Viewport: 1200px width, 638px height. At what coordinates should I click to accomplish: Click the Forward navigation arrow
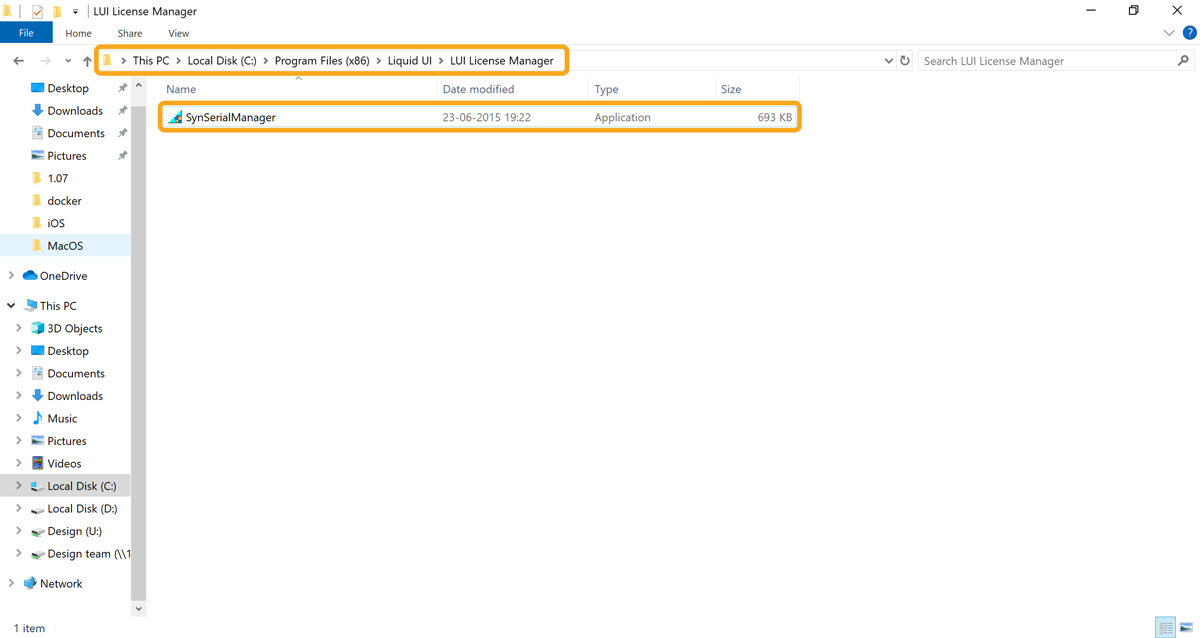click(45, 61)
